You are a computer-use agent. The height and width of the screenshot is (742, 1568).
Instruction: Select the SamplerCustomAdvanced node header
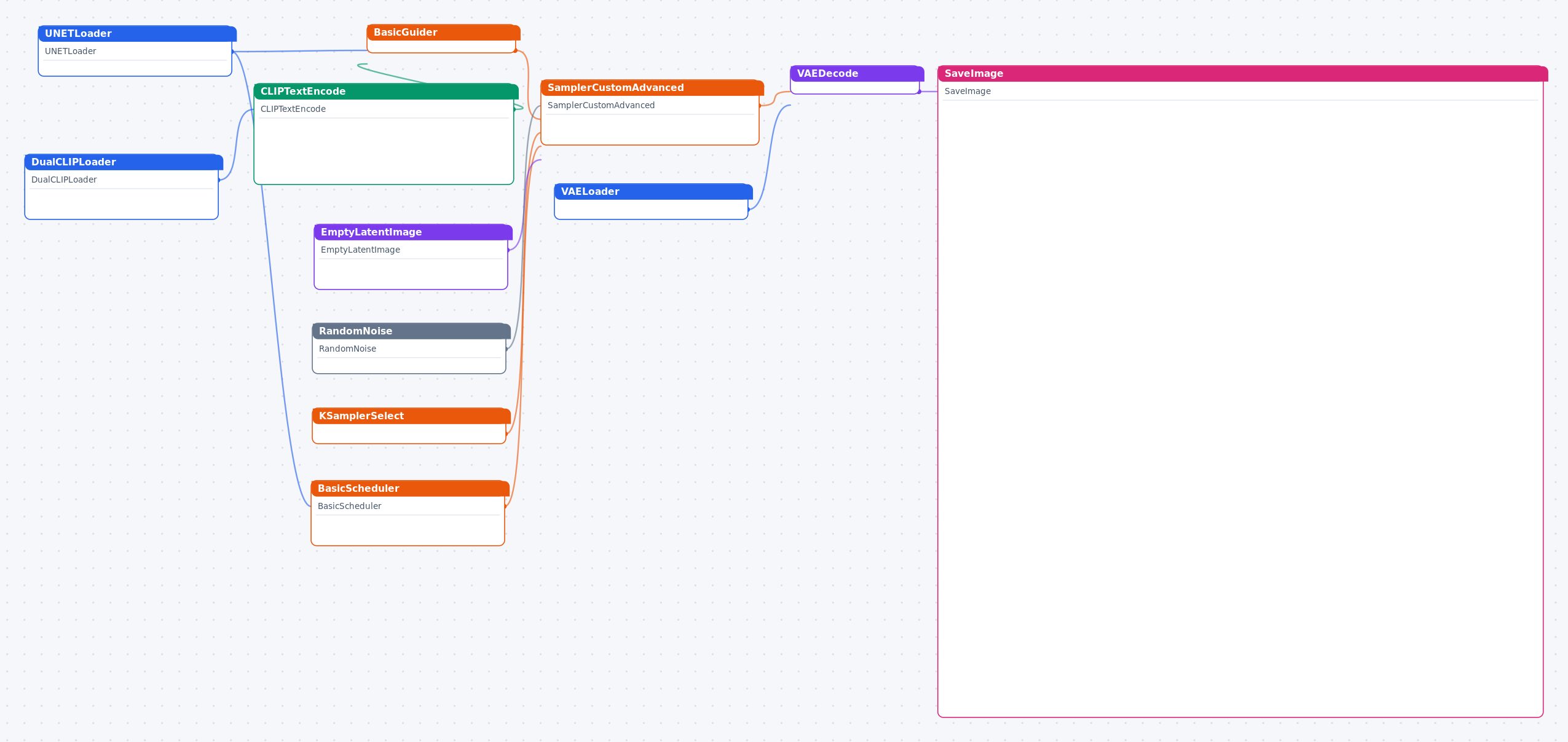click(652, 87)
